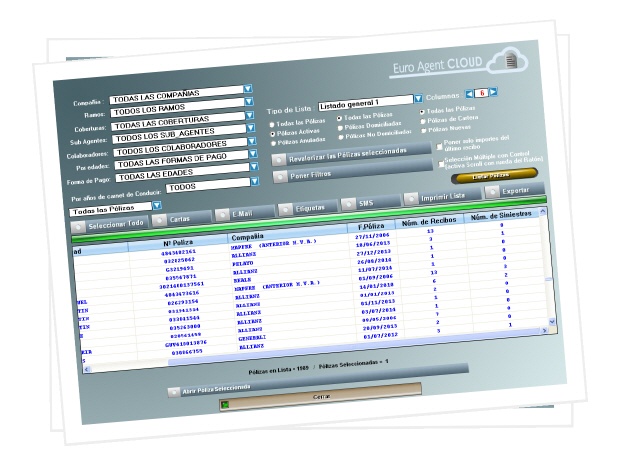Expand the TODOS LOS SUB_AGENTES dropdown
The image size is (620, 465).
click(251, 128)
